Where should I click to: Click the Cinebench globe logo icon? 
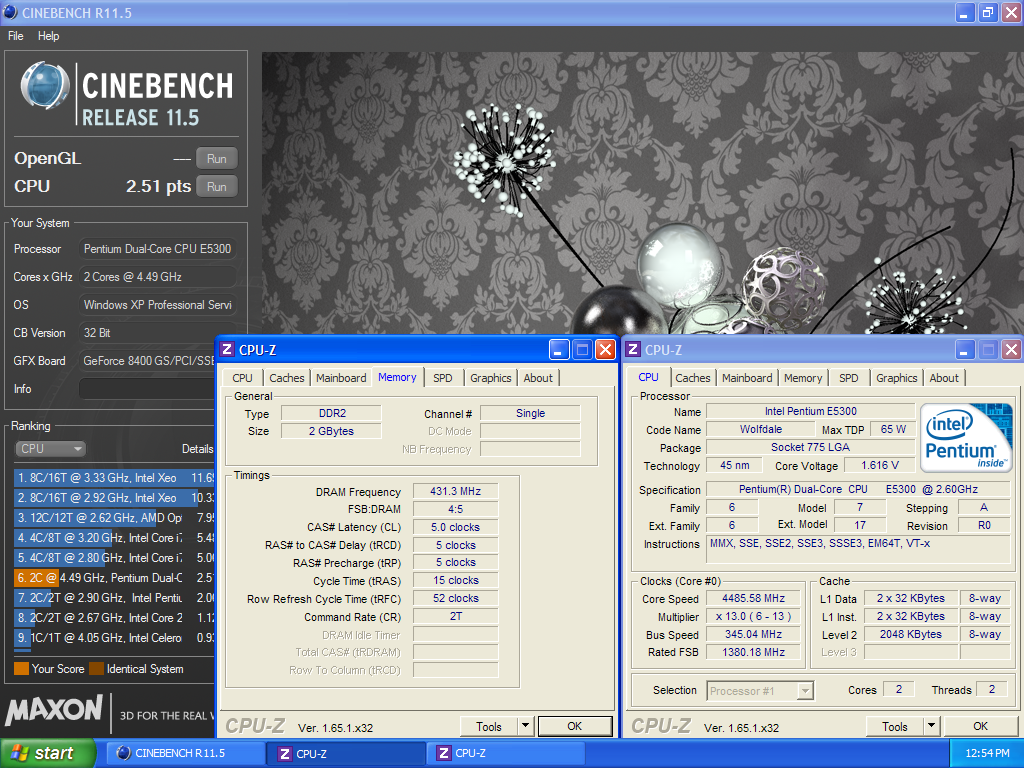(x=44, y=86)
